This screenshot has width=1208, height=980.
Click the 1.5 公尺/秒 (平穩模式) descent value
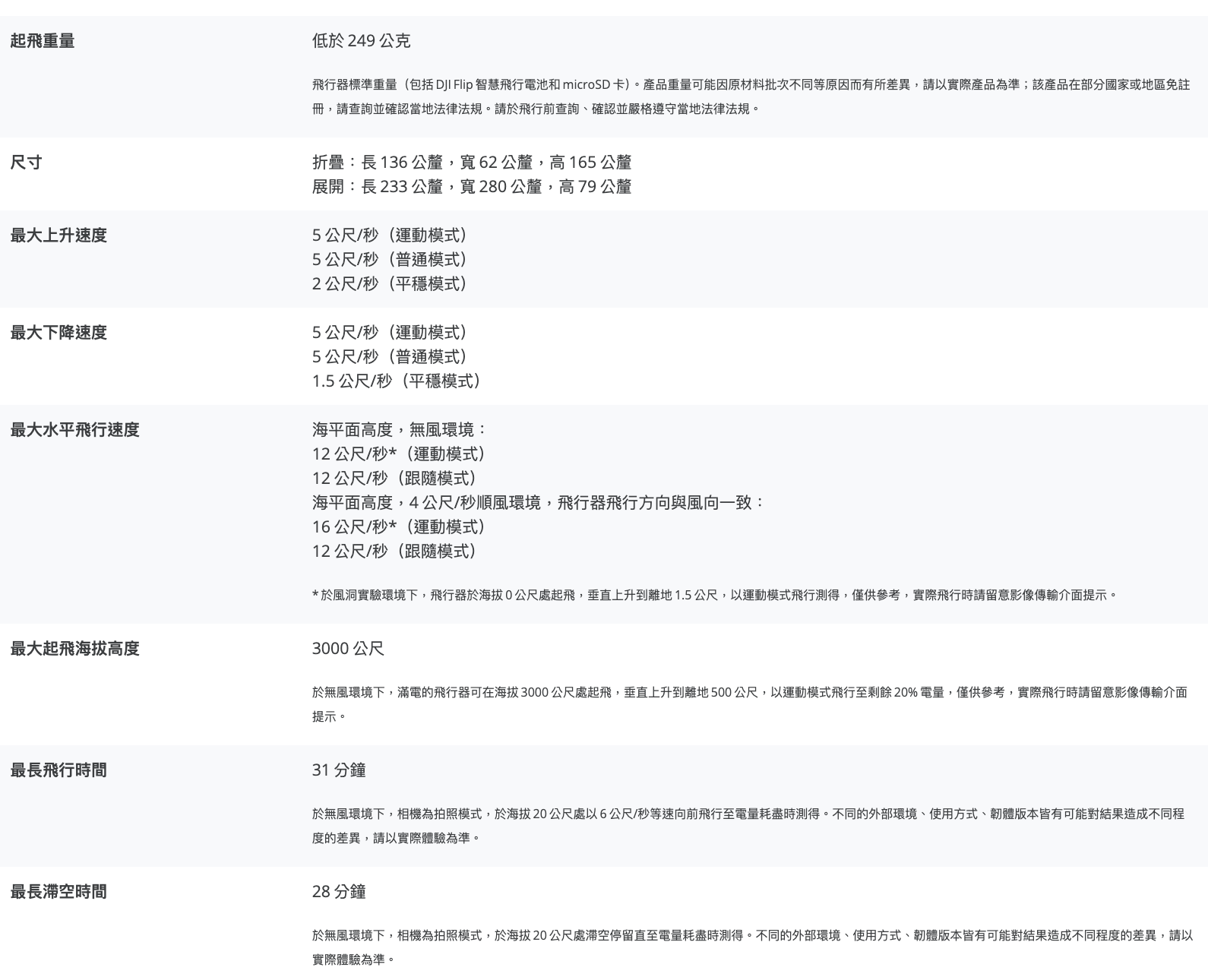(396, 381)
